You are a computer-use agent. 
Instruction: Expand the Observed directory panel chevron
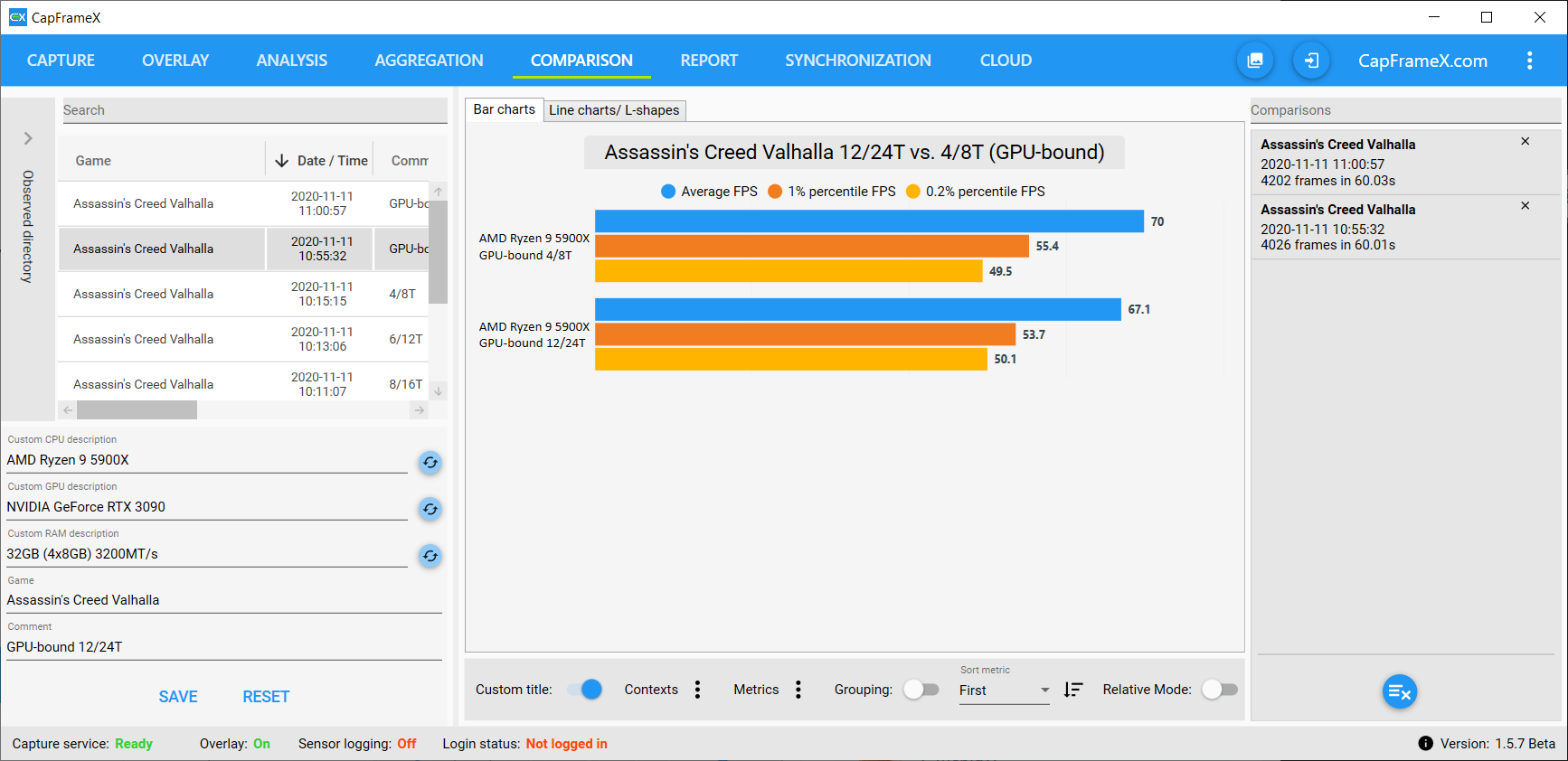coord(28,138)
